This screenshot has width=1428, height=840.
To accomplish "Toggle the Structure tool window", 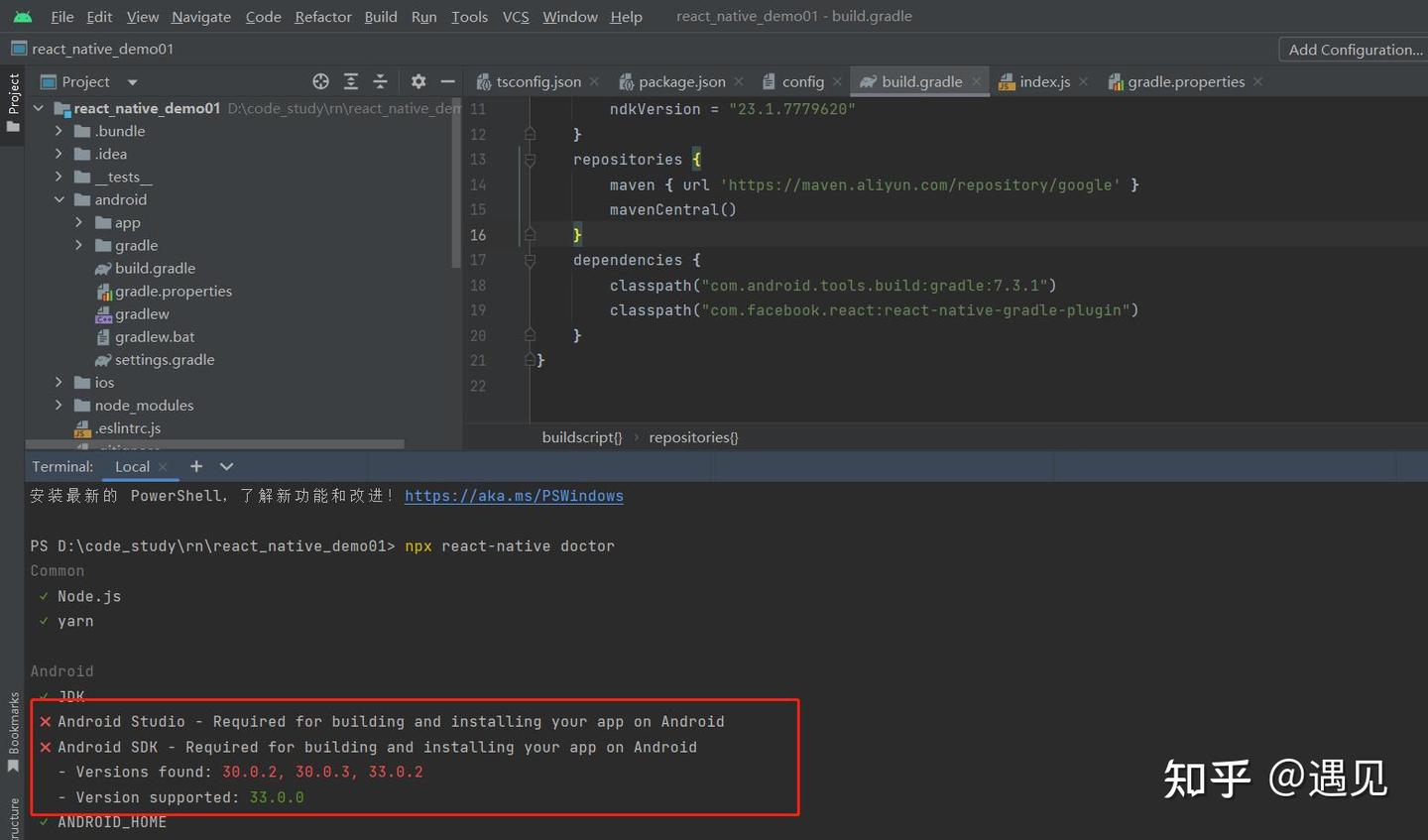I will (13, 815).
